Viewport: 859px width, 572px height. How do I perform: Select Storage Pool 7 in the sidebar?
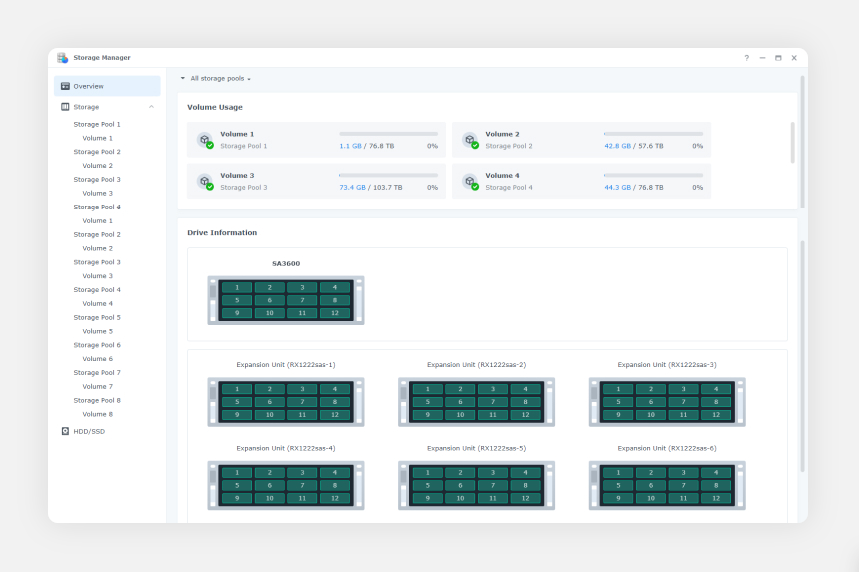pyautogui.click(x=97, y=373)
